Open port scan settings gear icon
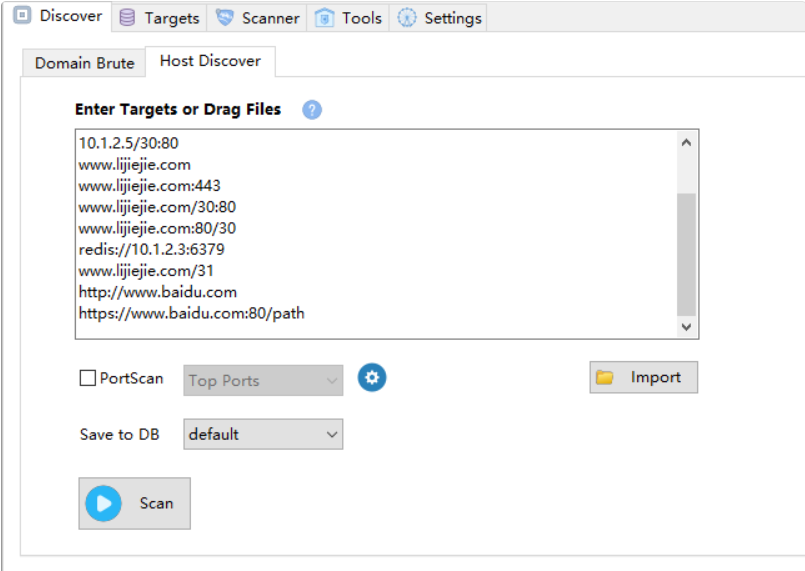 click(x=372, y=377)
